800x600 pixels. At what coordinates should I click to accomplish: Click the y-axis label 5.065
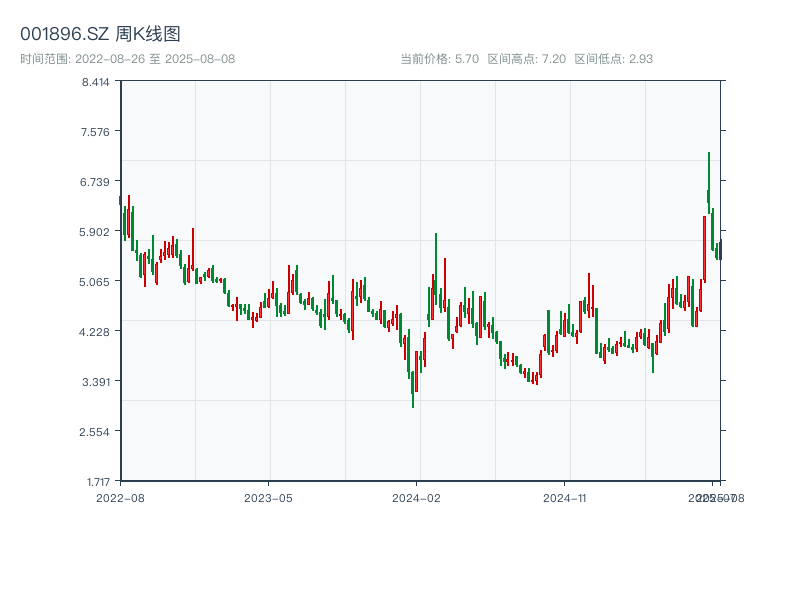tap(94, 282)
